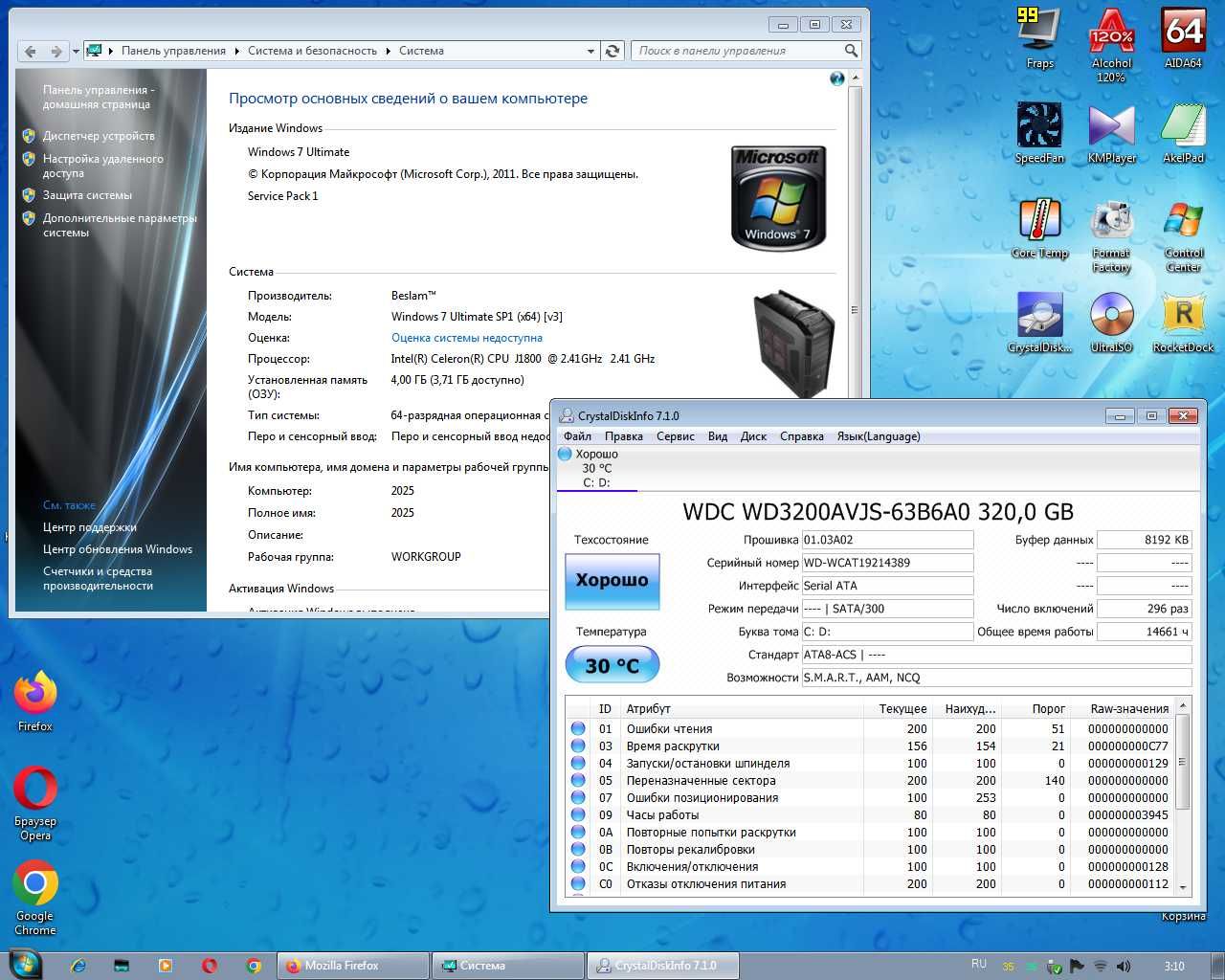
Task: Click the Chrome icon in the taskbar
Action: pos(254,966)
